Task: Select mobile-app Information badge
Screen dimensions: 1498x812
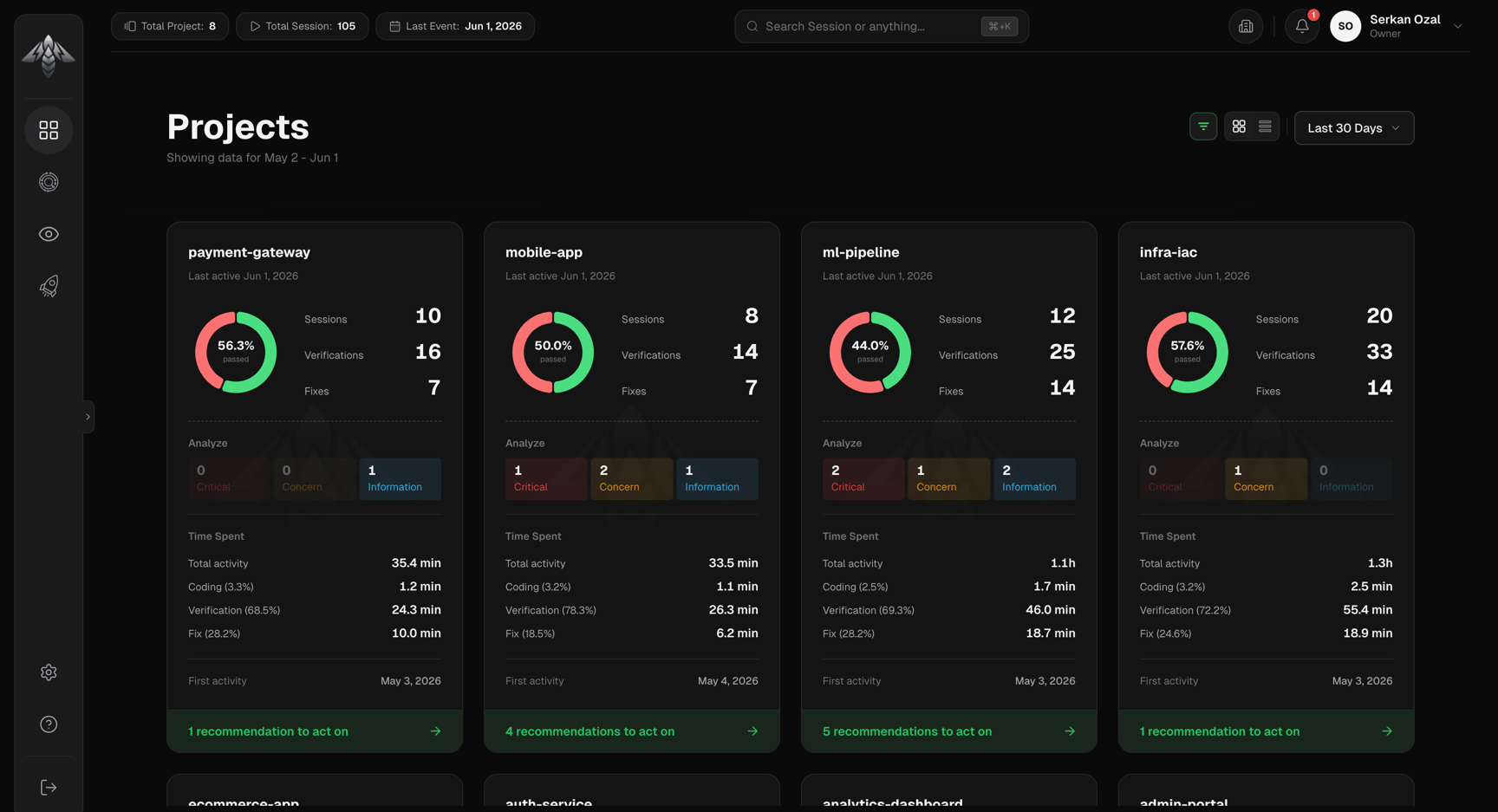Action: click(x=718, y=478)
